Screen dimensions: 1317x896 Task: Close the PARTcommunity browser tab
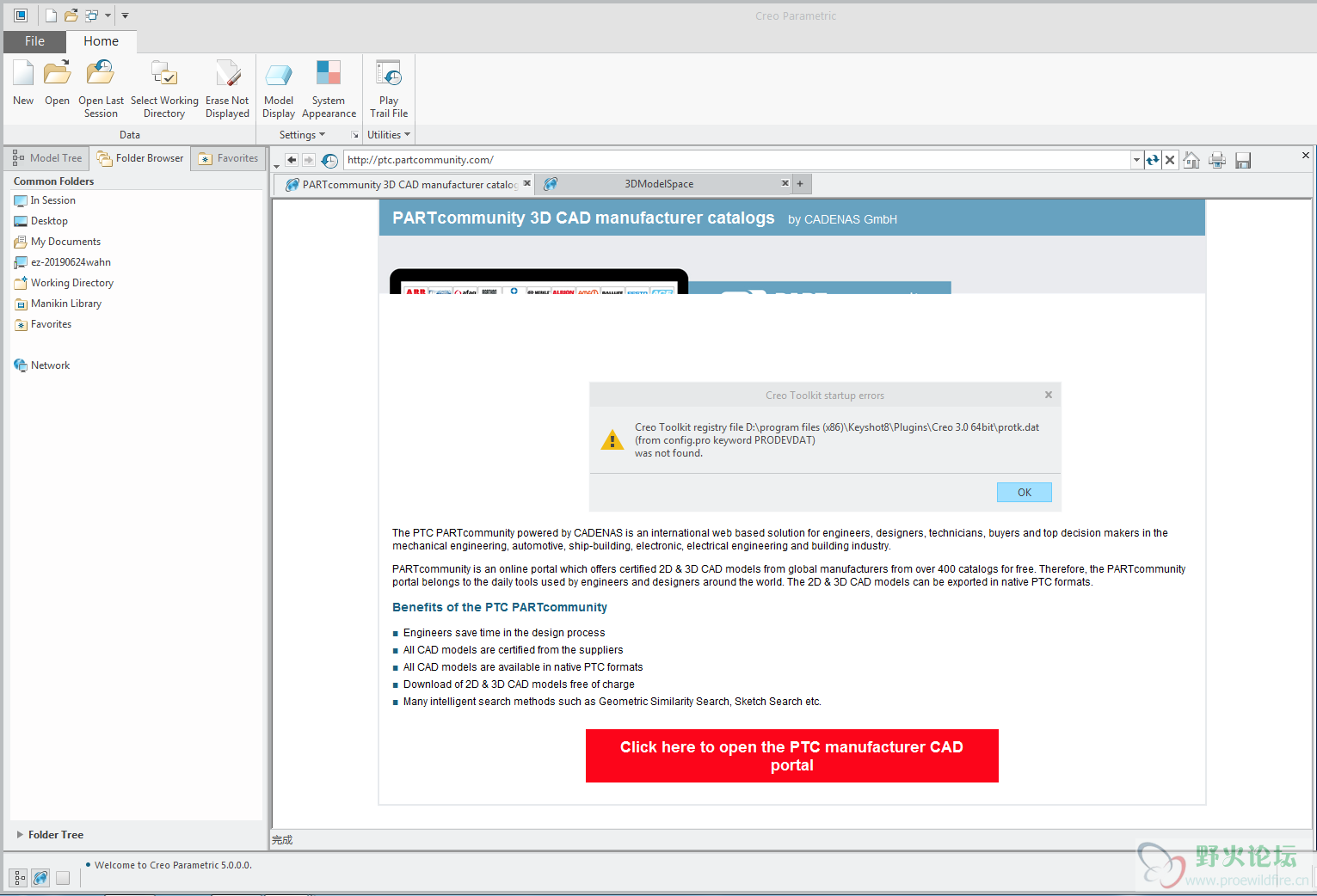[527, 183]
